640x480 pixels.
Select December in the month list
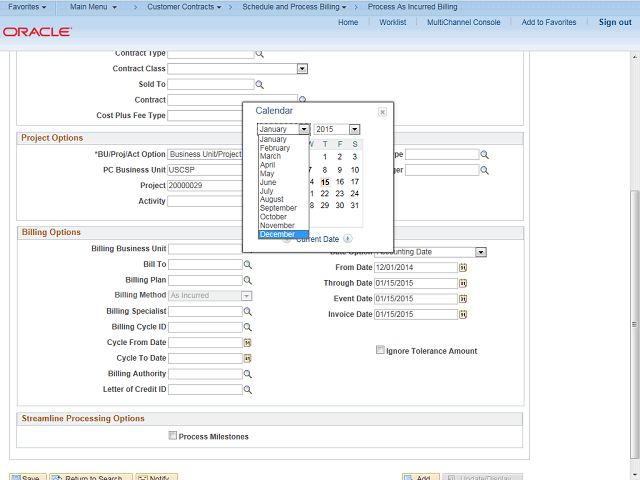point(277,234)
